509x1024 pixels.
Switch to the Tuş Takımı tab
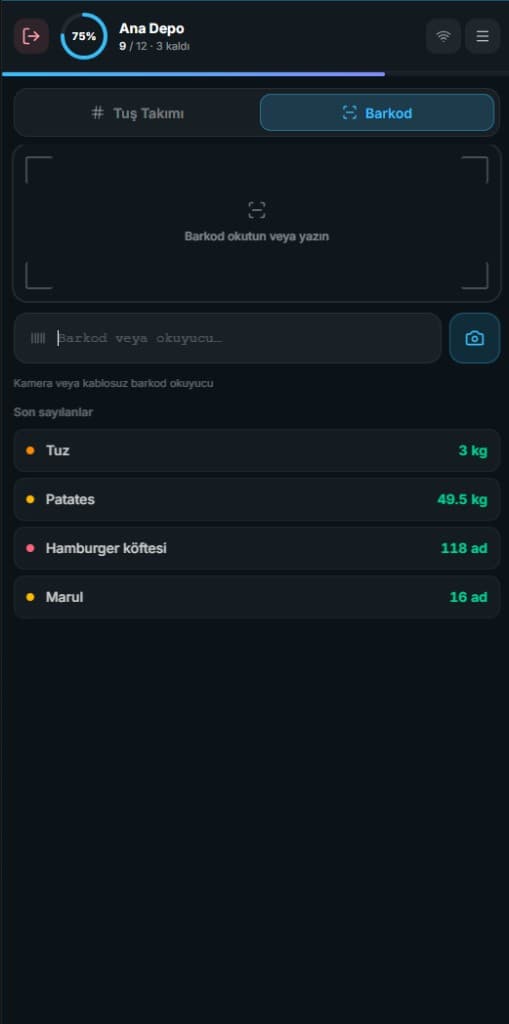(137, 113)
